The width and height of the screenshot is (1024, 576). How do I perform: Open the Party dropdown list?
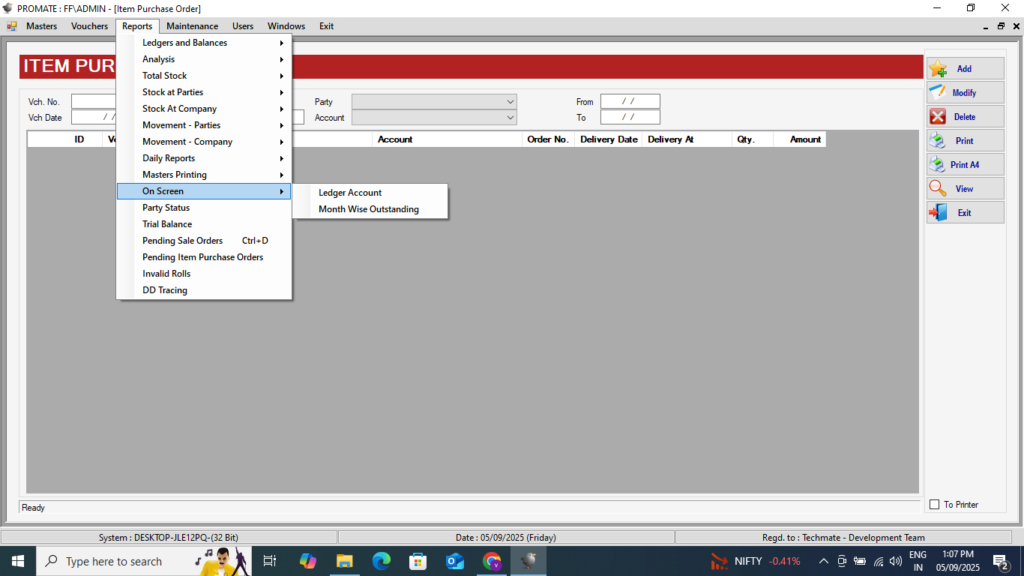pos(510,102)
